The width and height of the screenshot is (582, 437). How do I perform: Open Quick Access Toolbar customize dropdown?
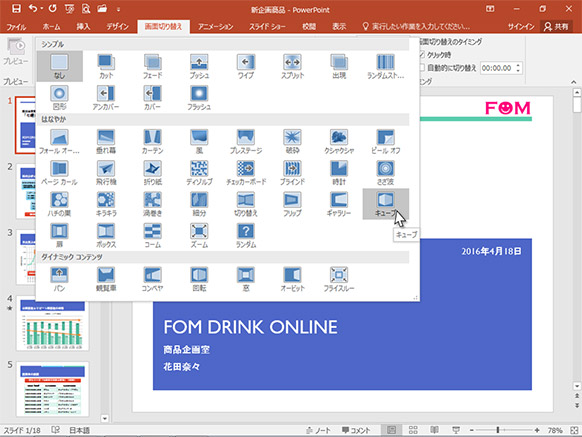coord(118,9)
